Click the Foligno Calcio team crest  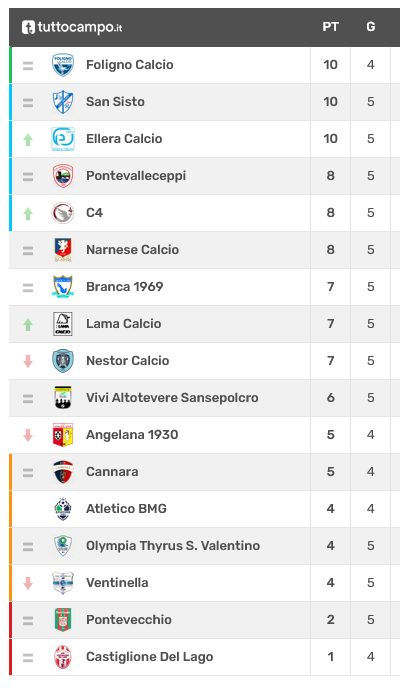click(63, 65)
